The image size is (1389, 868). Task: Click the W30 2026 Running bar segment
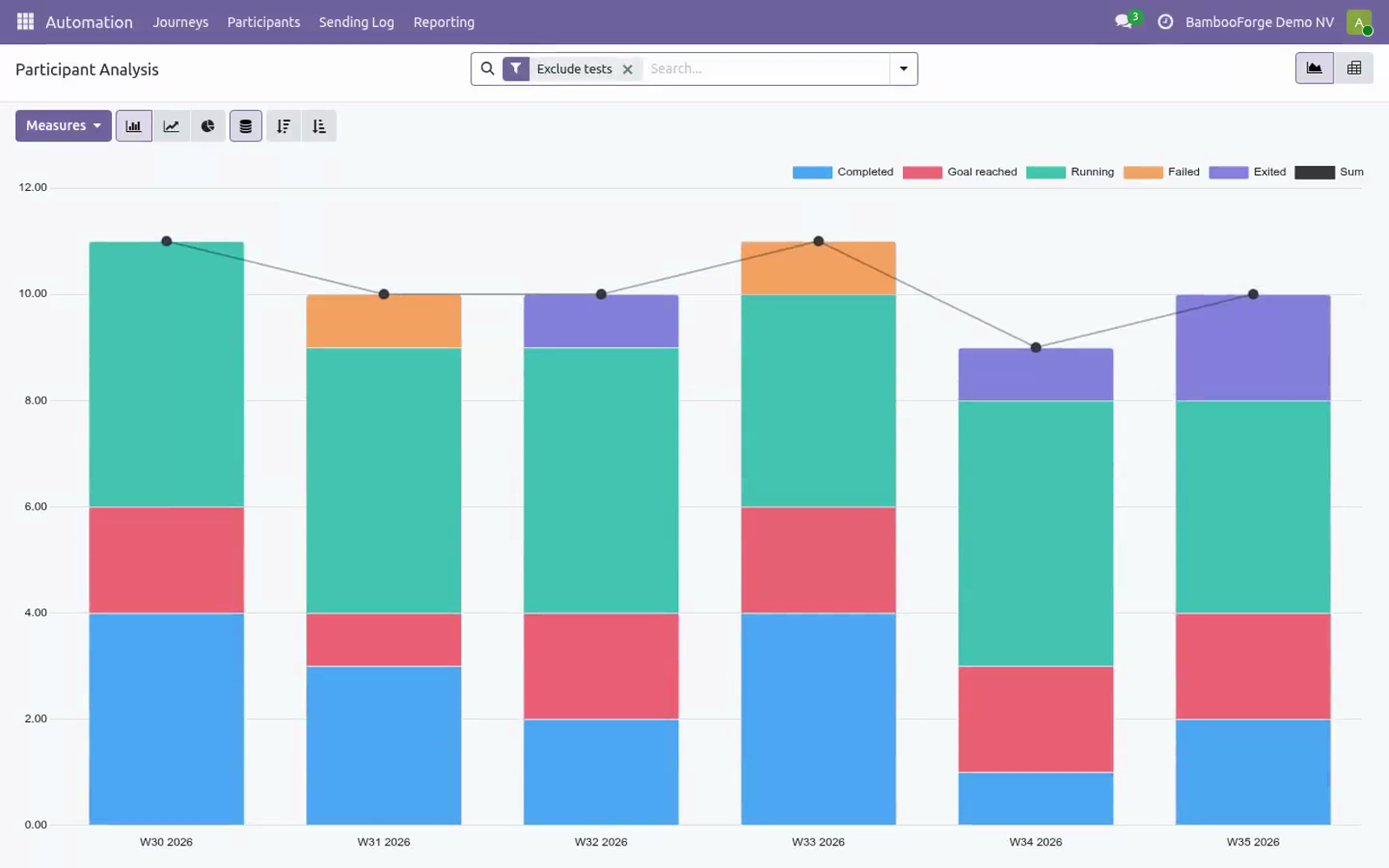[167, 374]
